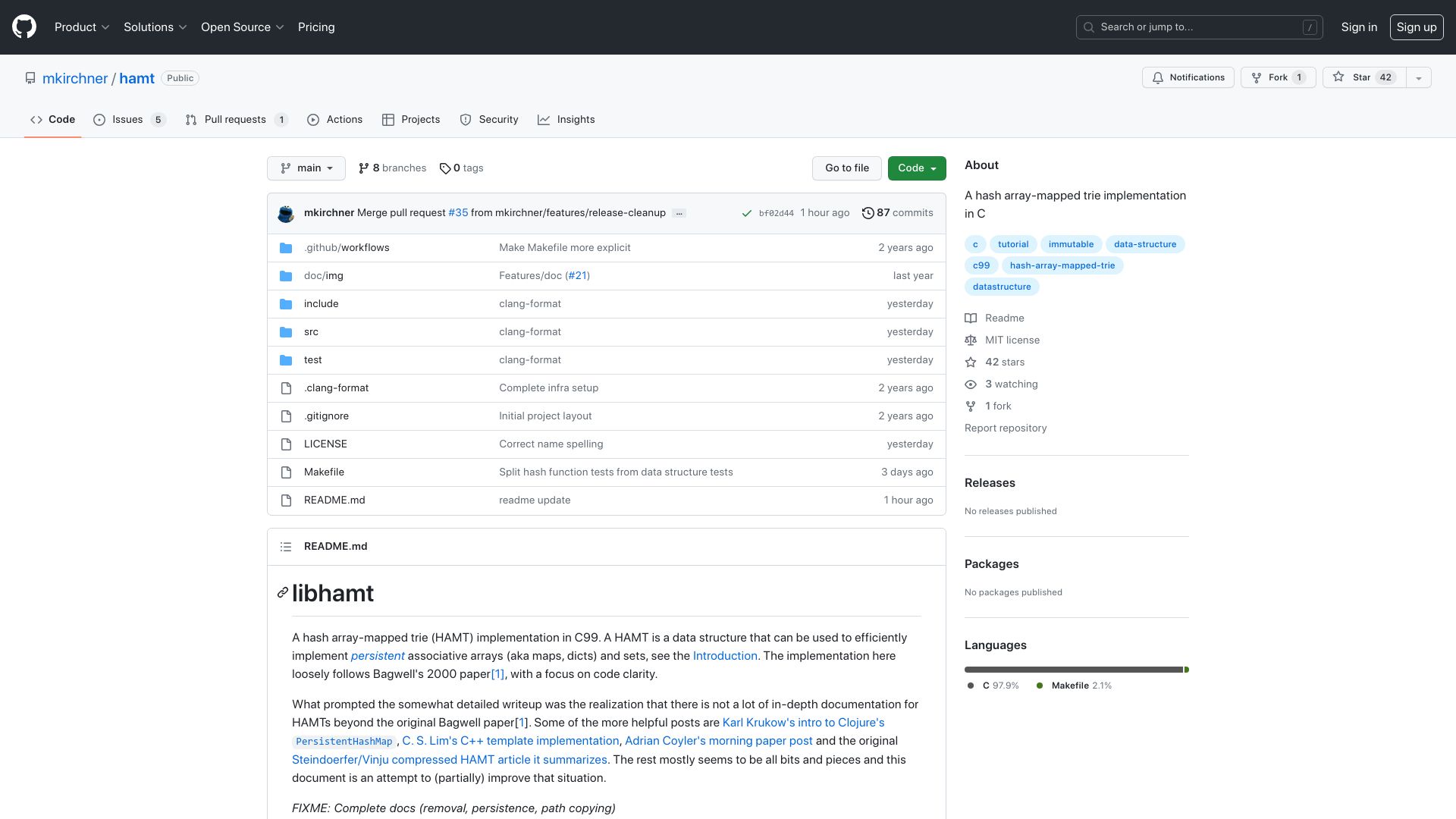The width and height of the screenshot is (1456, 819).
Task: Open the Projects tab
Action: (x=411, y=120)
